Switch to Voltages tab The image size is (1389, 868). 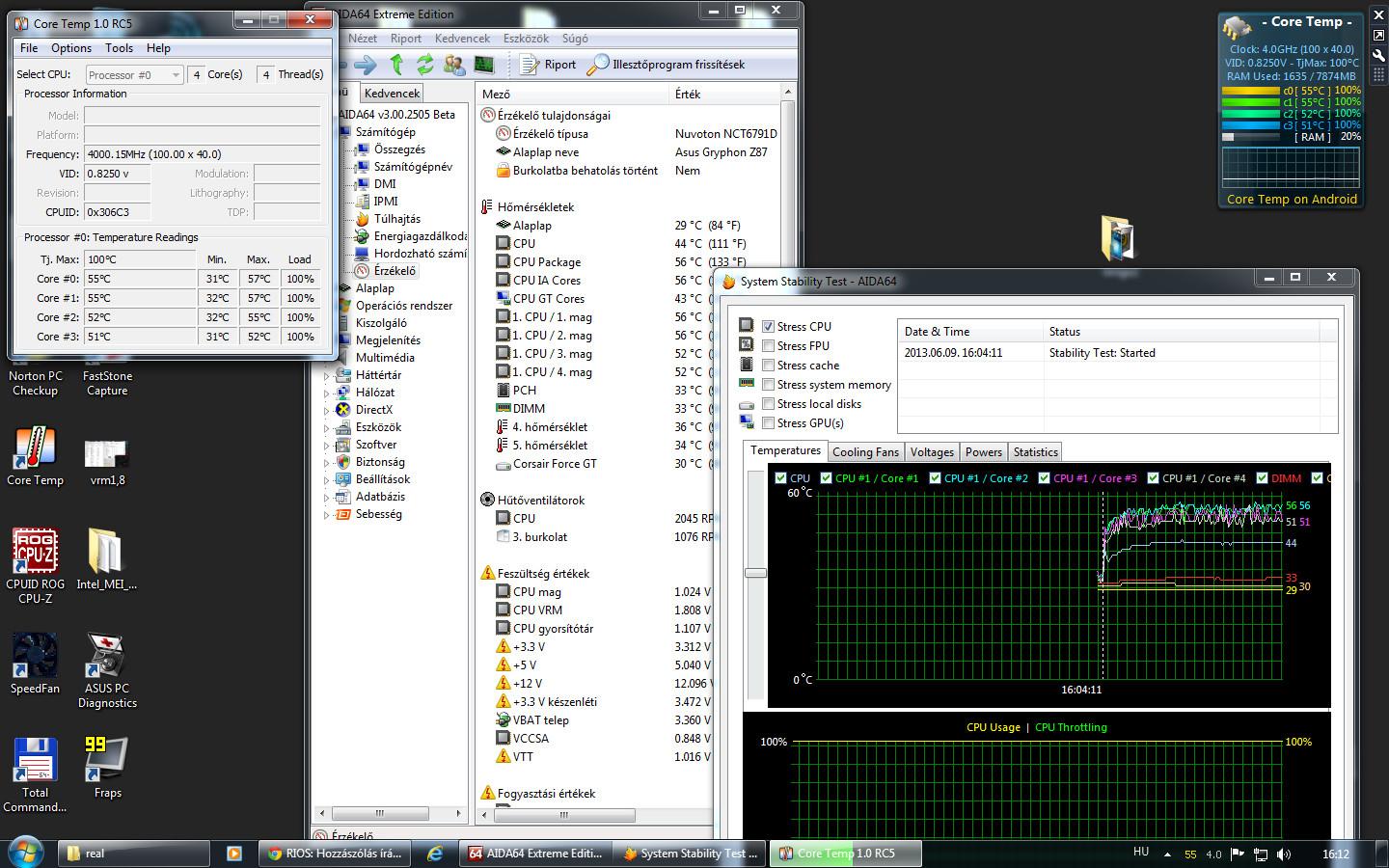coord(932,451)
